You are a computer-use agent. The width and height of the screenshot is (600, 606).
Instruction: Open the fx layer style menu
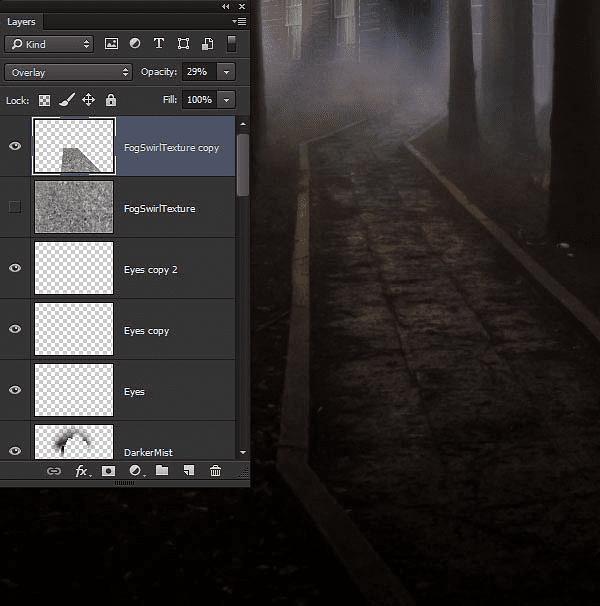(82, 471)
